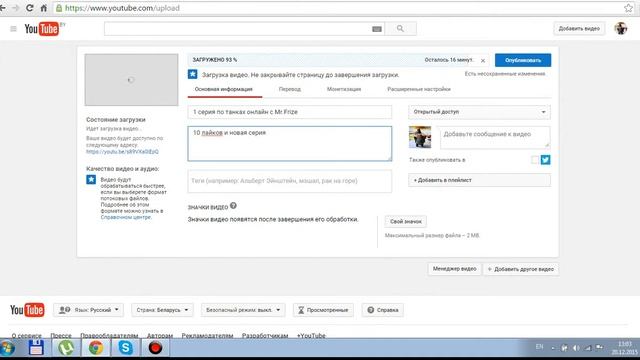Click the Теги tags input field

coord(290,181)
